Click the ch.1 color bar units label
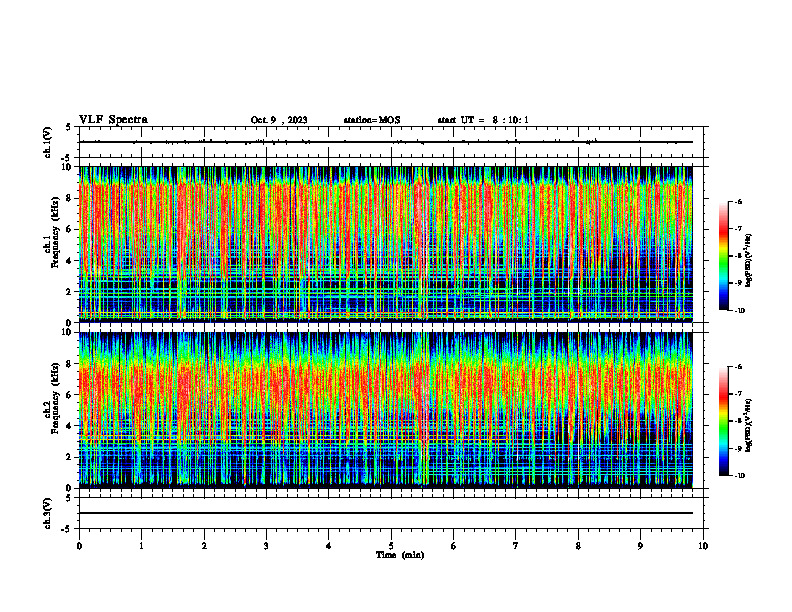 click(x=749, y=261)
